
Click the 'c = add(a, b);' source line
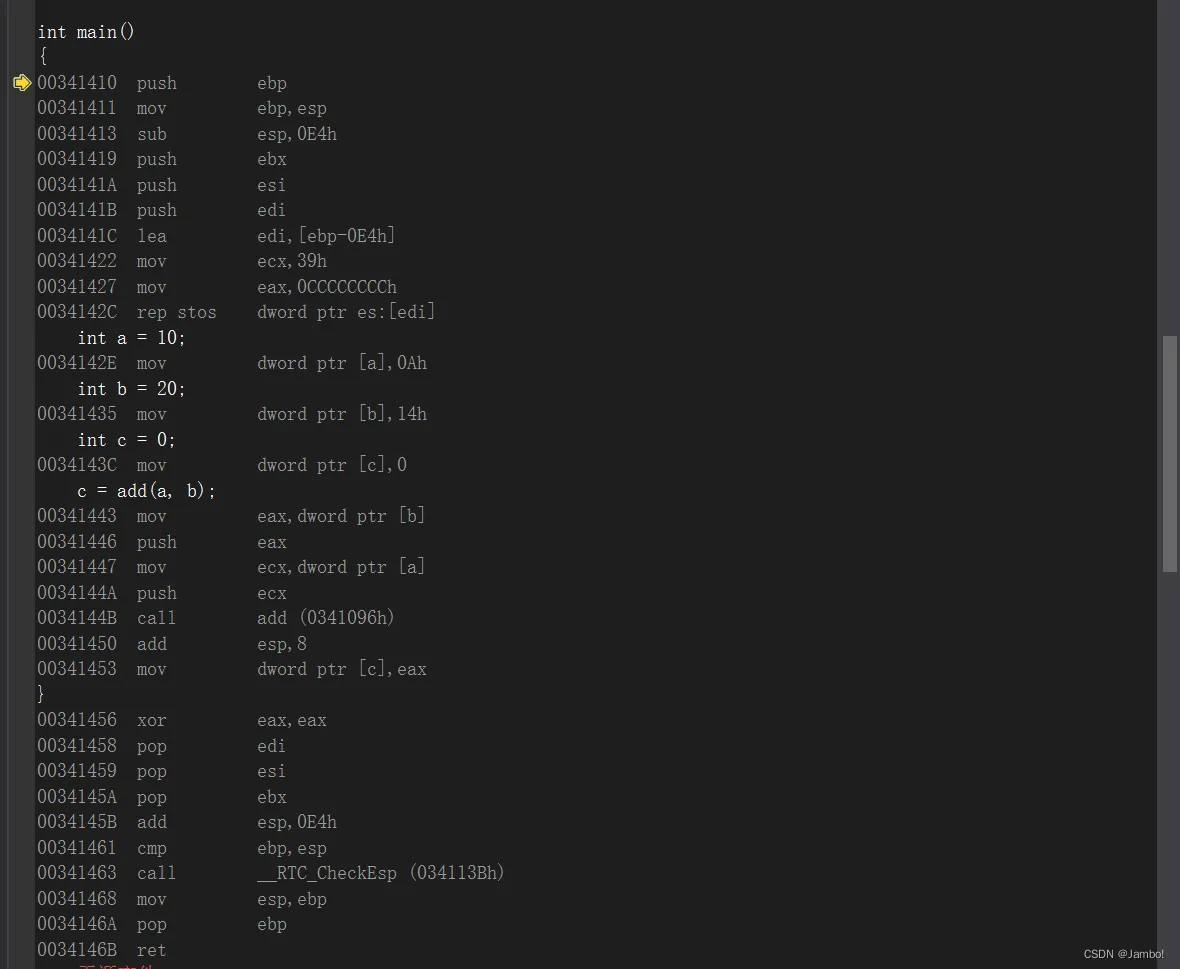tap(147, 491)
